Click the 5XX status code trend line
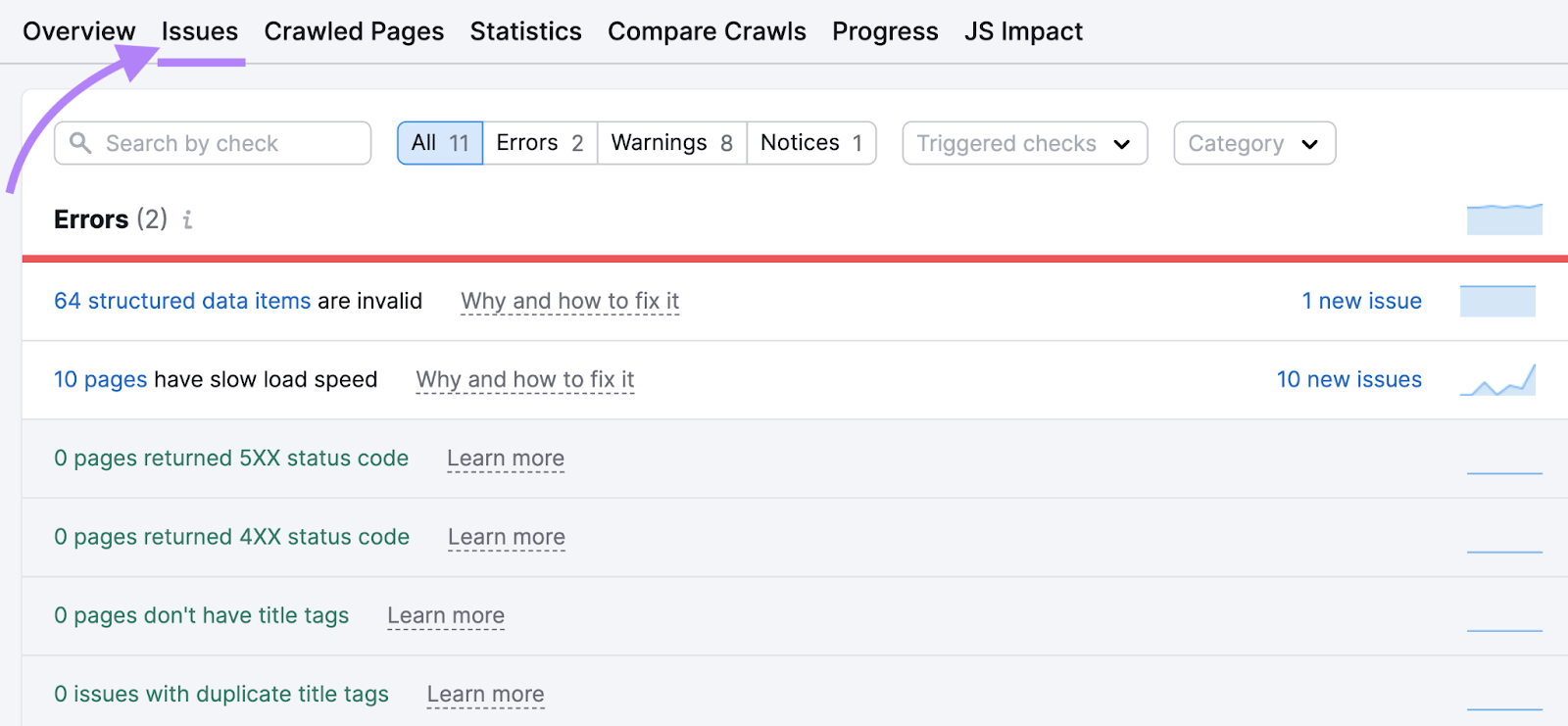The width and height of the screenshot is (1568, 726). pyautogui.click(x=1504, y=472)
